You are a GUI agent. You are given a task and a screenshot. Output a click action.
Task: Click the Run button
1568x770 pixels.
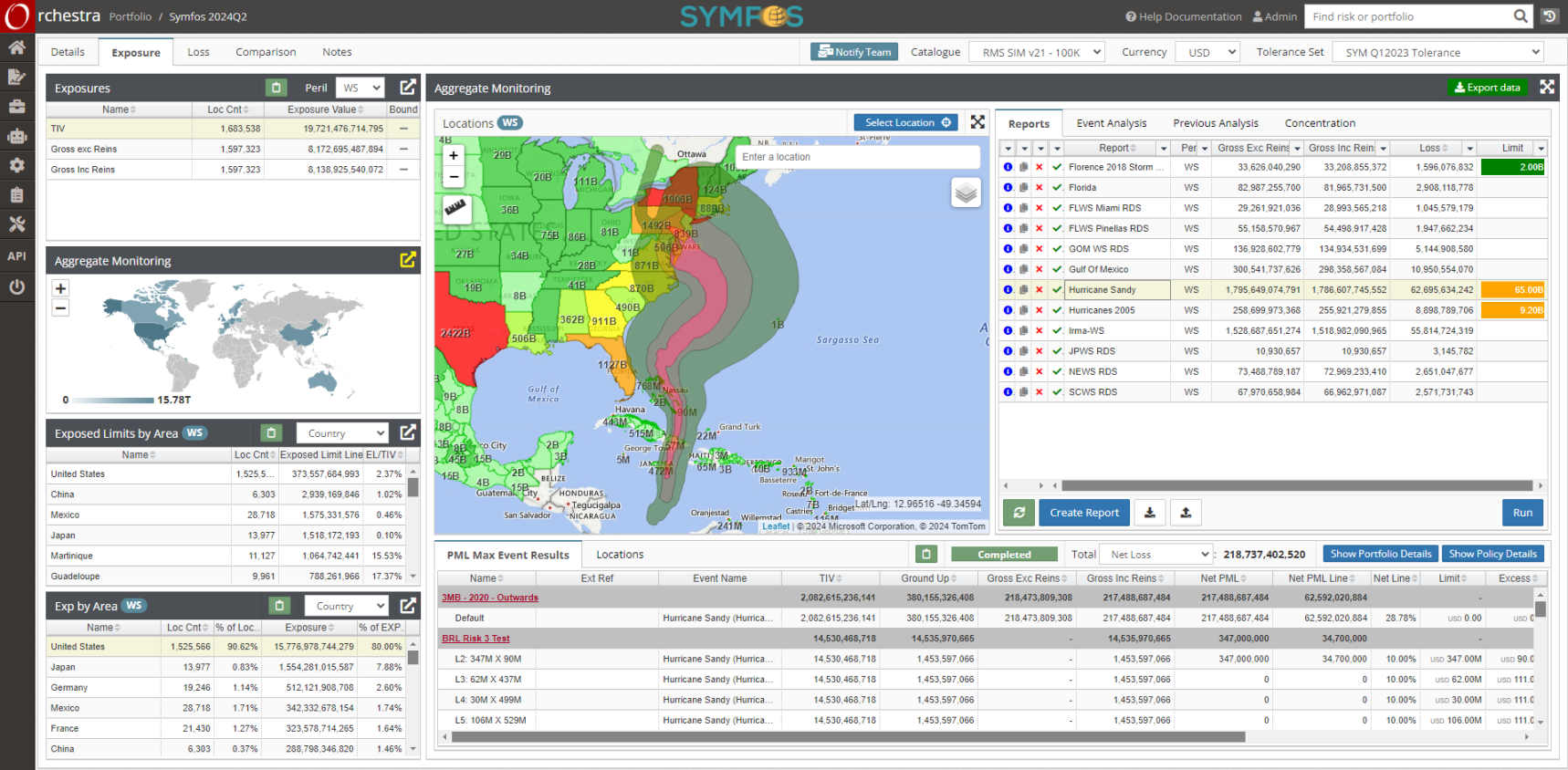tap(1522, 513)
